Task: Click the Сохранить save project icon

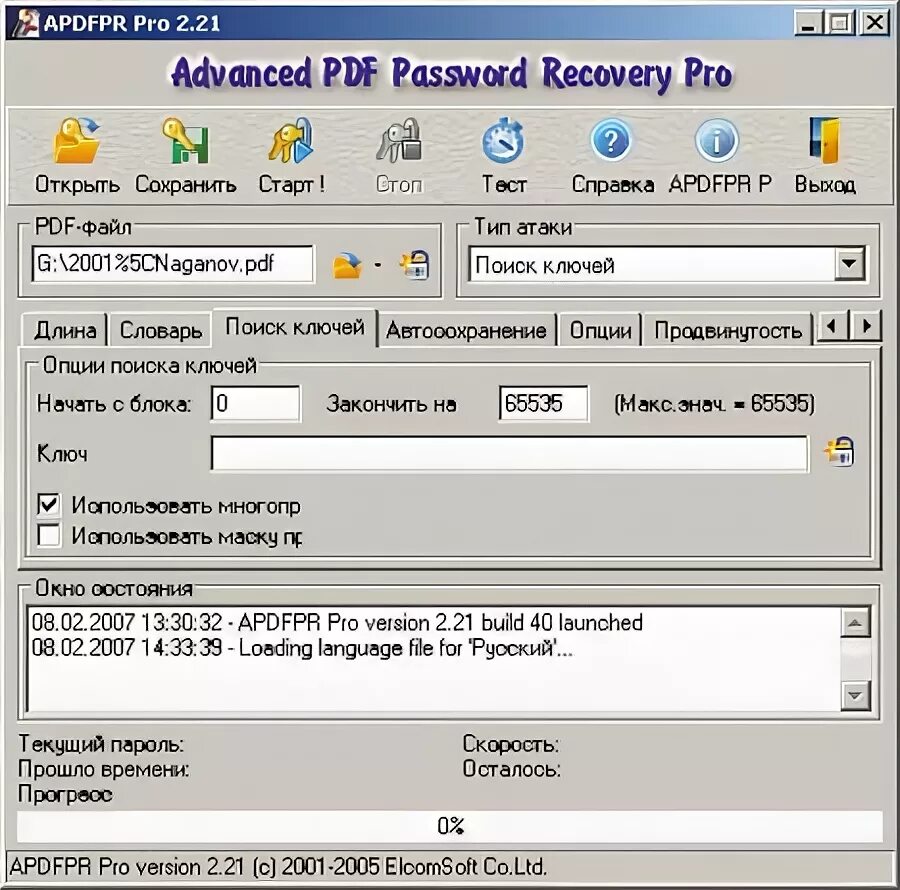Action: click(x=185, y=141)
